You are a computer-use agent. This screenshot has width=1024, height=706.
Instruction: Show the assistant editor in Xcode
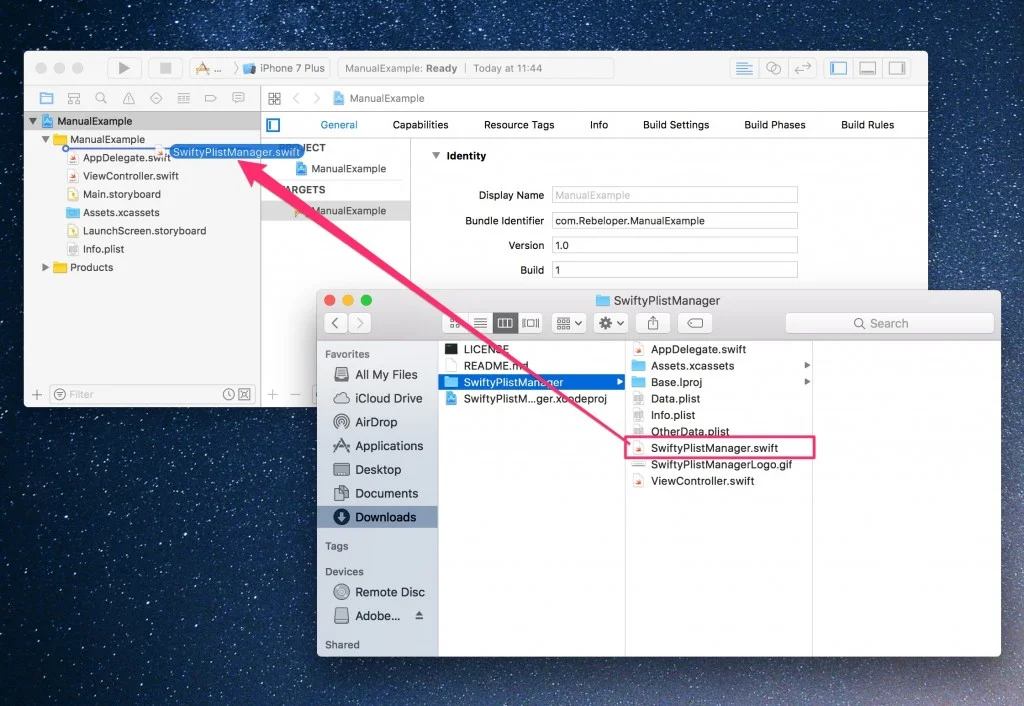(x=773, y=68)
